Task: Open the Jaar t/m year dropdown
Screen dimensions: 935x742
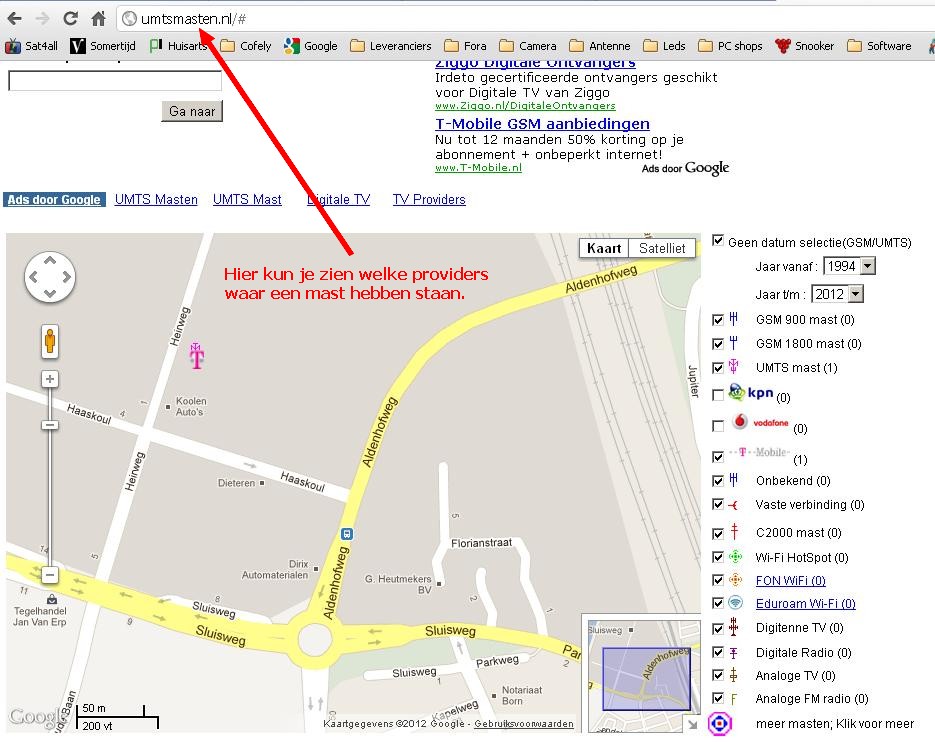Action: (837, 293)
